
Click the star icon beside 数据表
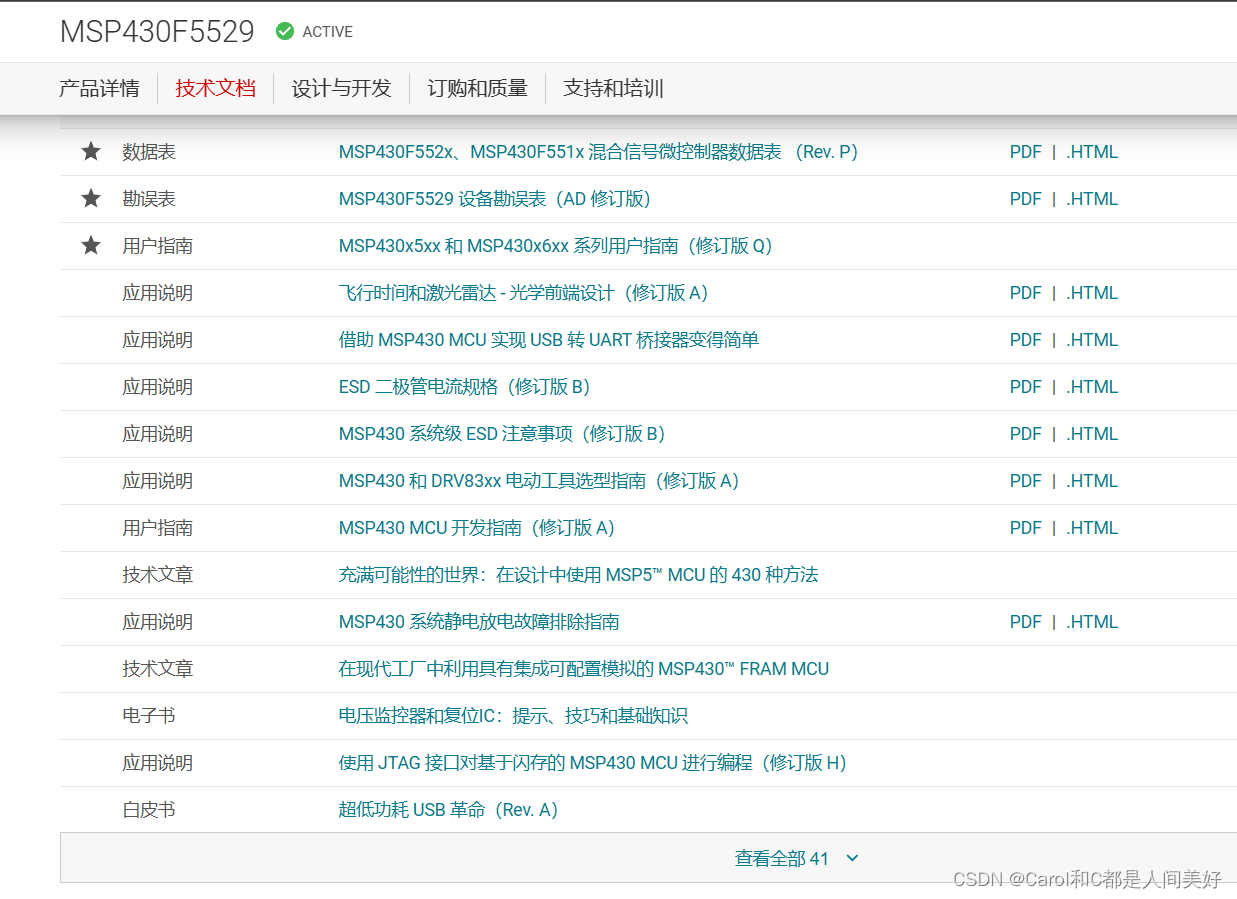tap(91, 152)
